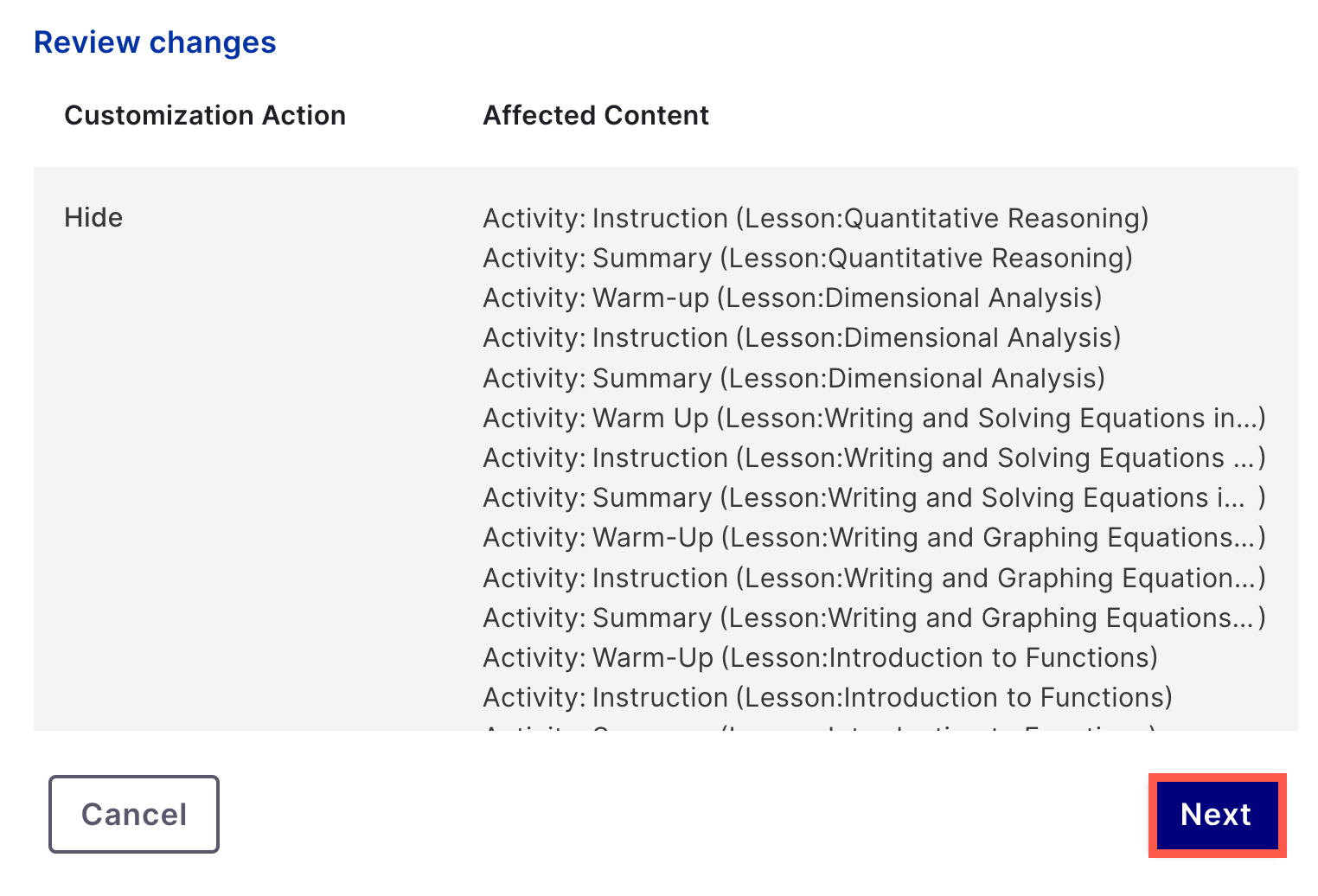Screen dimensions: 1318x896
Task: Select the Instruction activity for Quantitative Reasoning
Action: point(815,218)
